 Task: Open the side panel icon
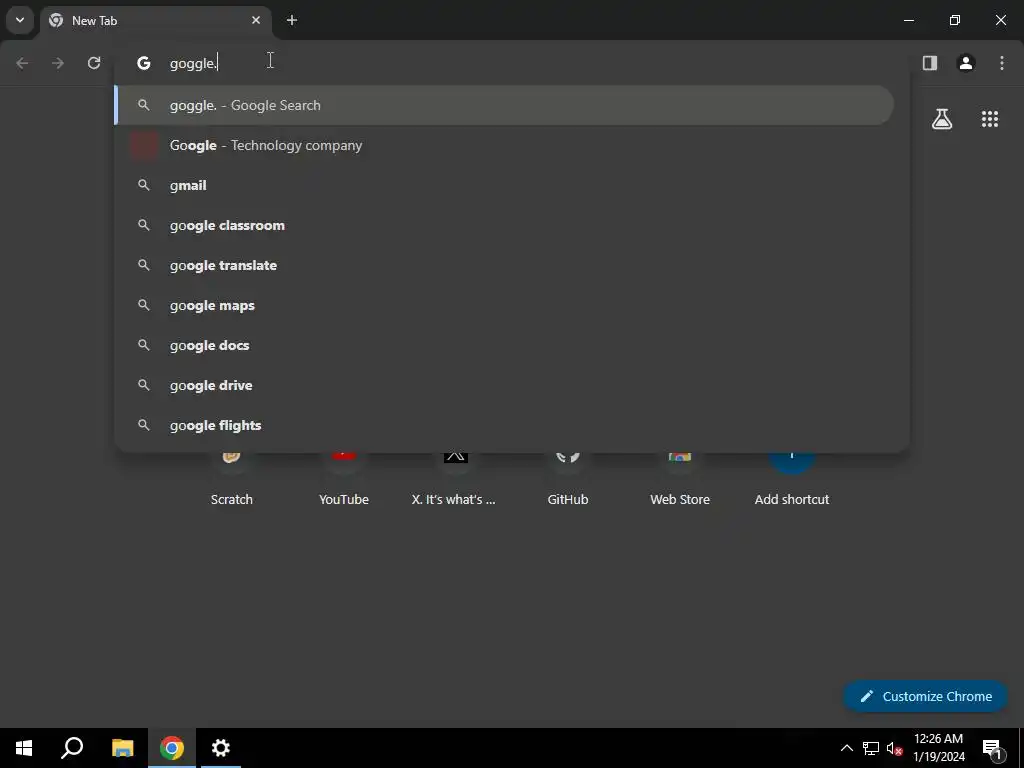click(x=930, y=63)
